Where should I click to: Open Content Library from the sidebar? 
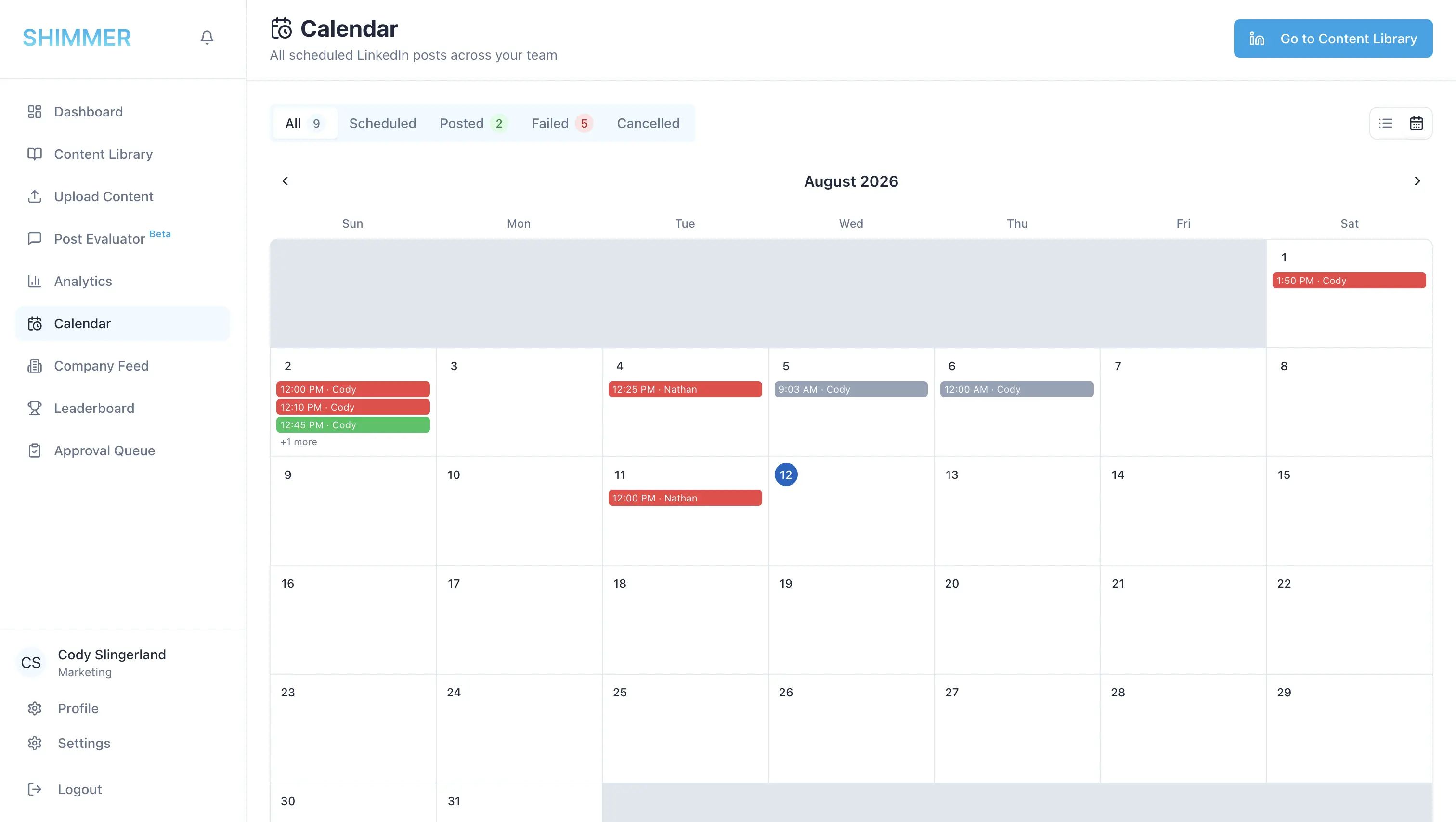pyautogui.click(x=123, y=154)
